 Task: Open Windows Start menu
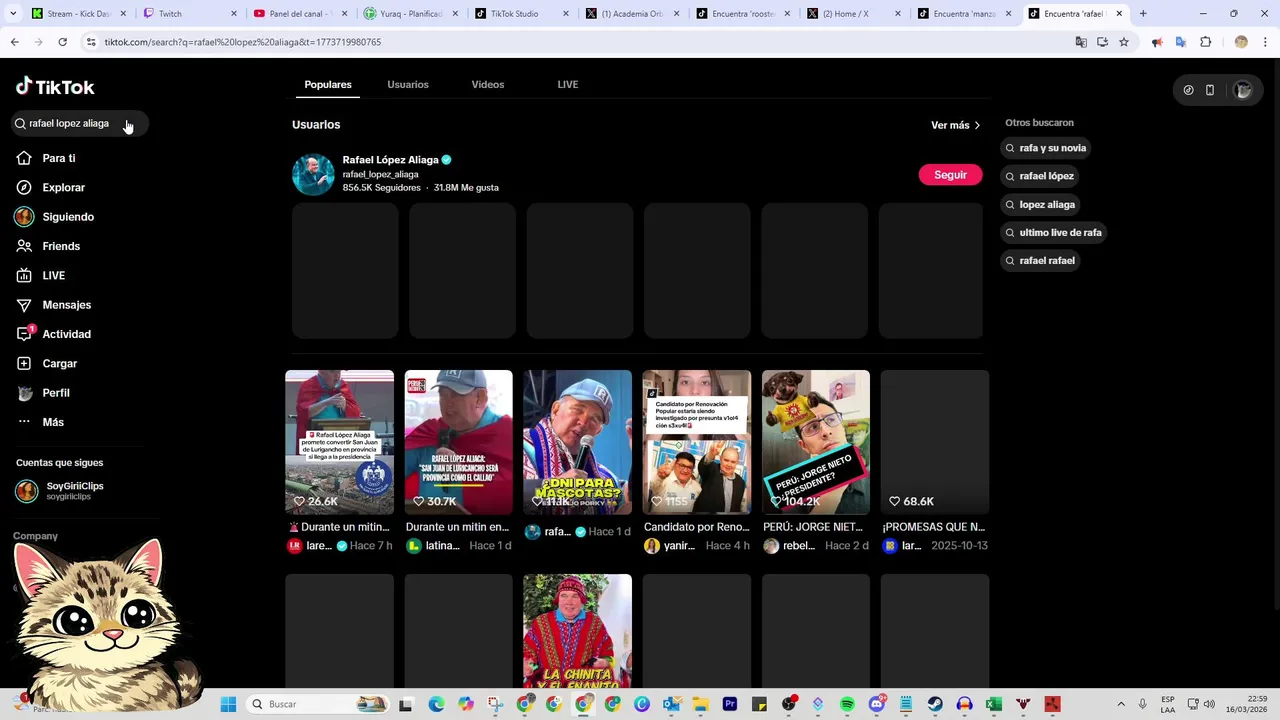pos(228,704)
